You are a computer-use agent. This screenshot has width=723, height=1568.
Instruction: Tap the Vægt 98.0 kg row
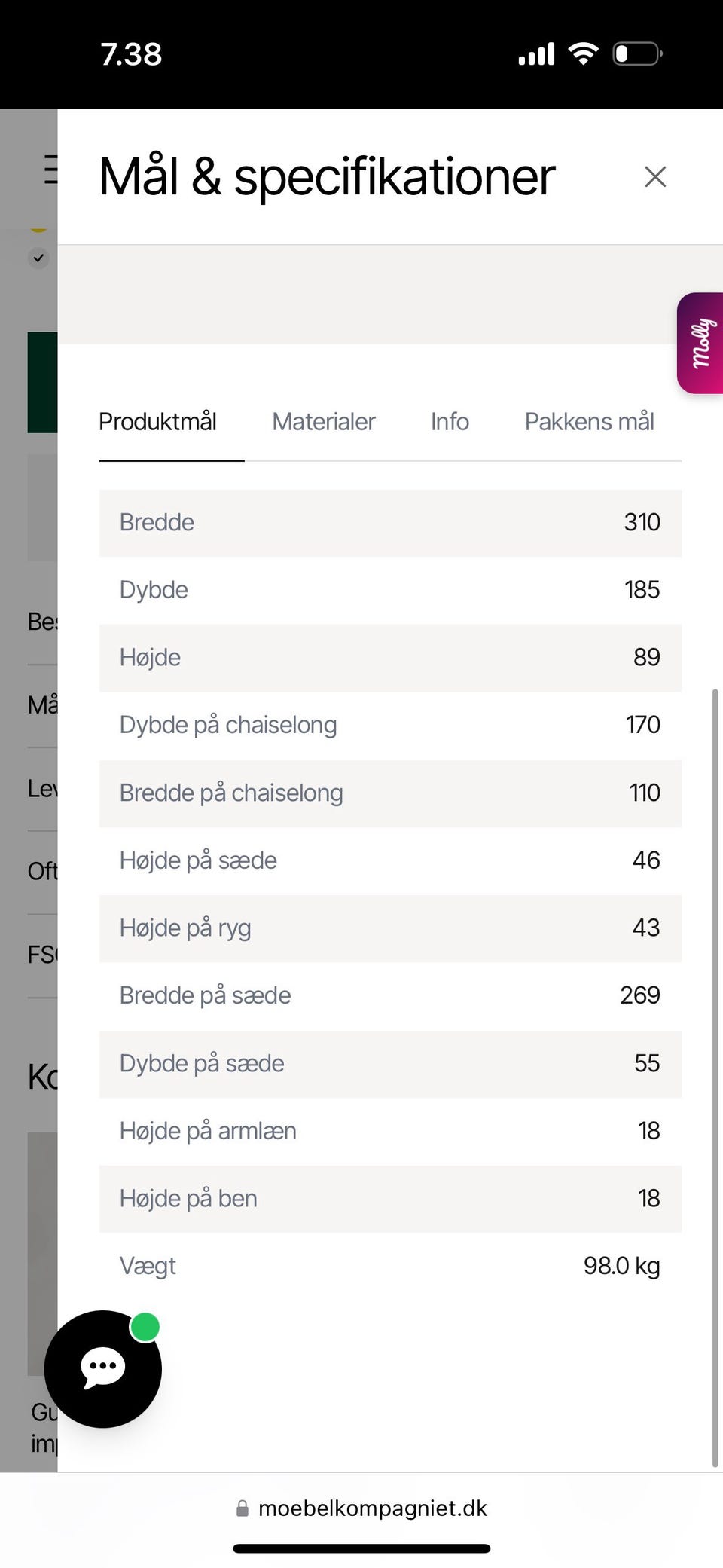(390, 1266)
